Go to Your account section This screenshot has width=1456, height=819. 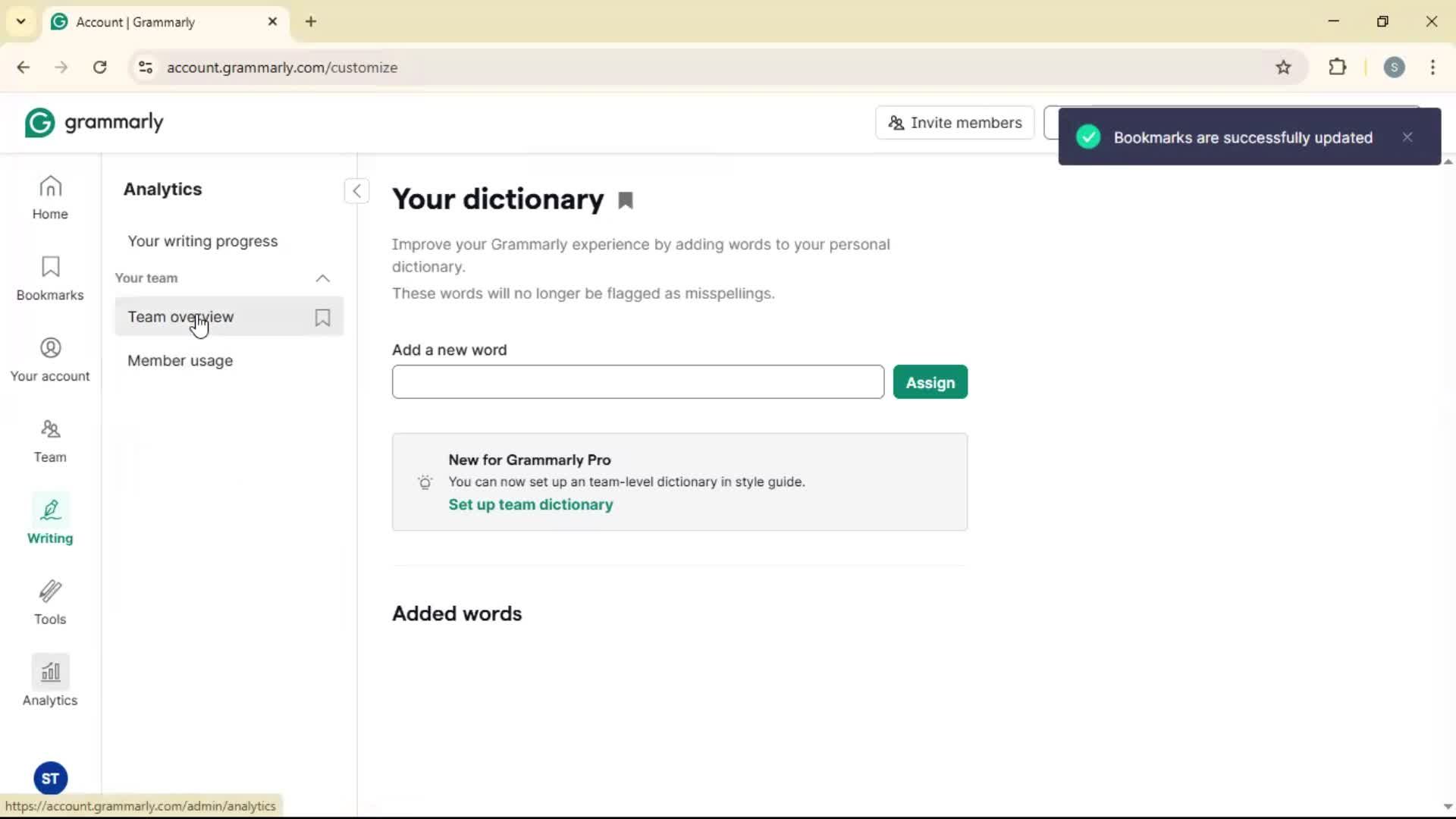[x=50, y=359]
